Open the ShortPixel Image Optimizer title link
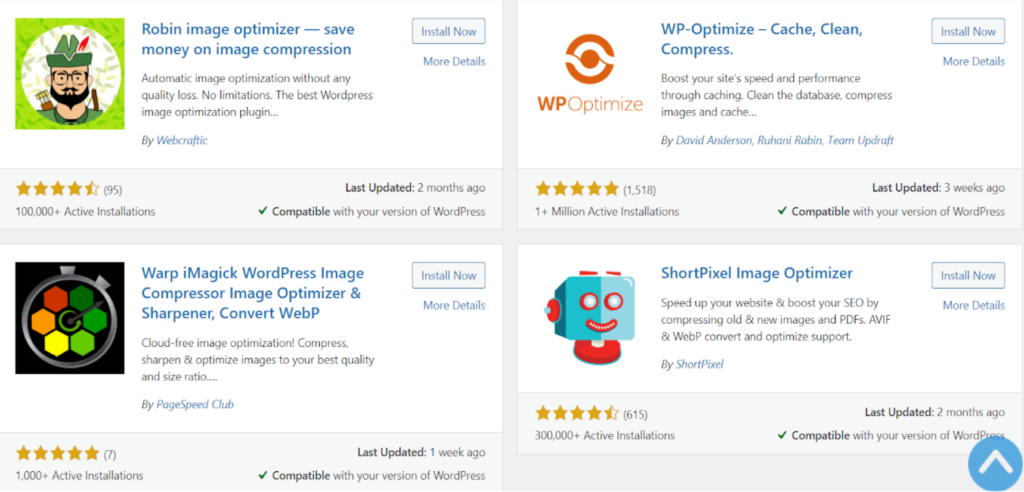 coord(757,272)
